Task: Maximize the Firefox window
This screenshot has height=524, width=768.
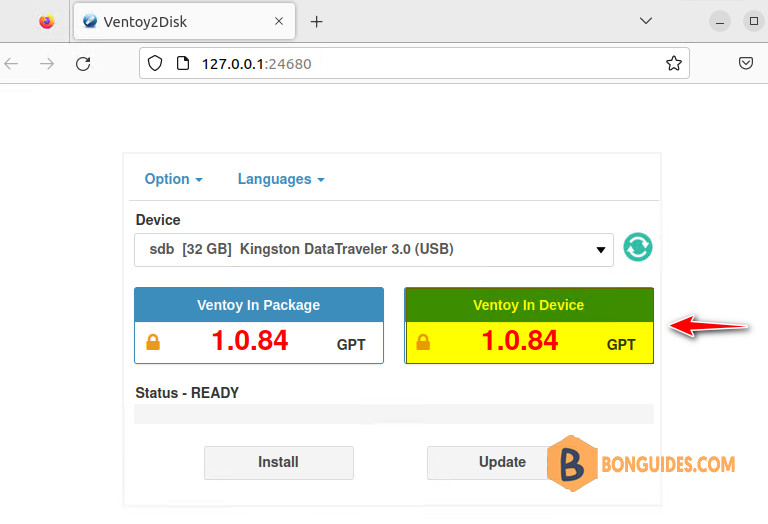Action: click(x=754, y=21)
